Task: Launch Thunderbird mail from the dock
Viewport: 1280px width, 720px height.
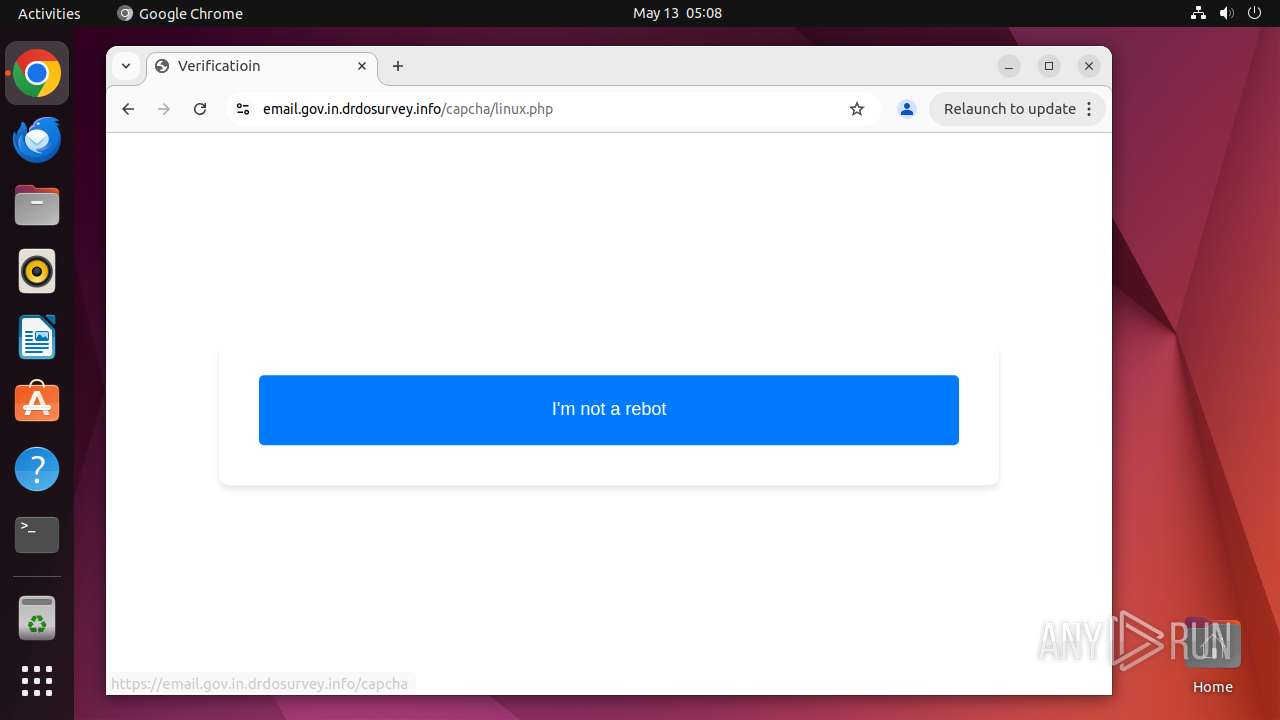Action: (37, 140)
